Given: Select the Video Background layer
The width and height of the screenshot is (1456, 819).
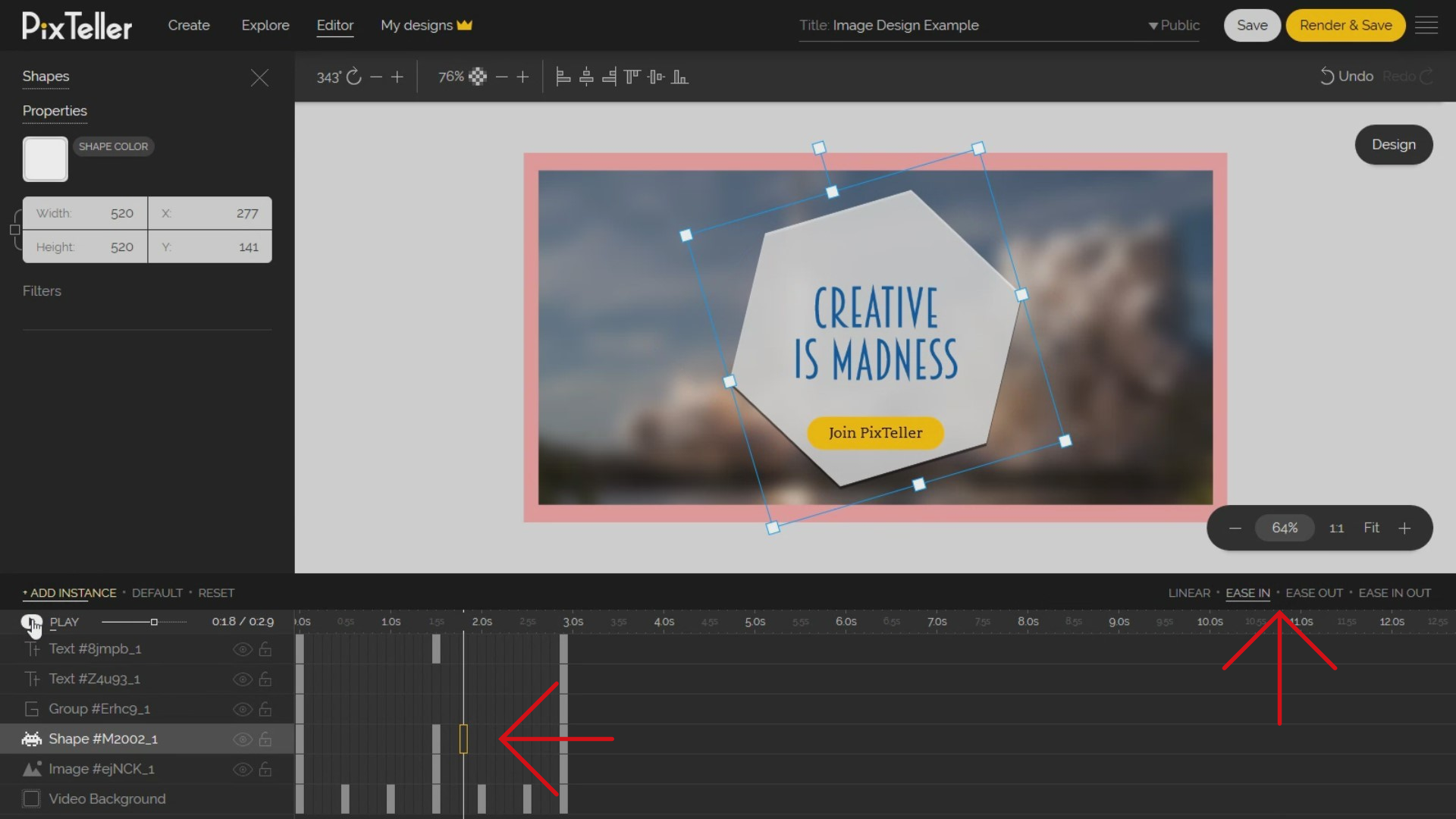Looking at the screenshot, I should (147, 799).
